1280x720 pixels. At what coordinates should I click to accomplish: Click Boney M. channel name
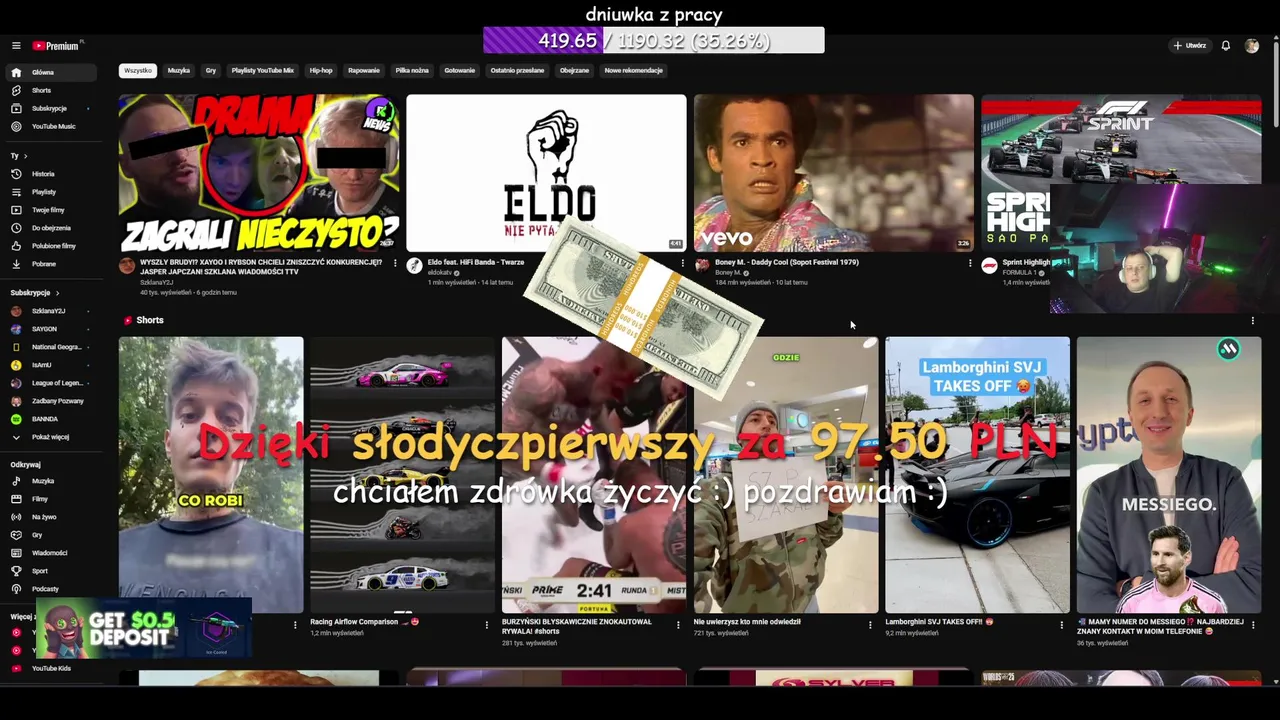(x=728, y=273)
